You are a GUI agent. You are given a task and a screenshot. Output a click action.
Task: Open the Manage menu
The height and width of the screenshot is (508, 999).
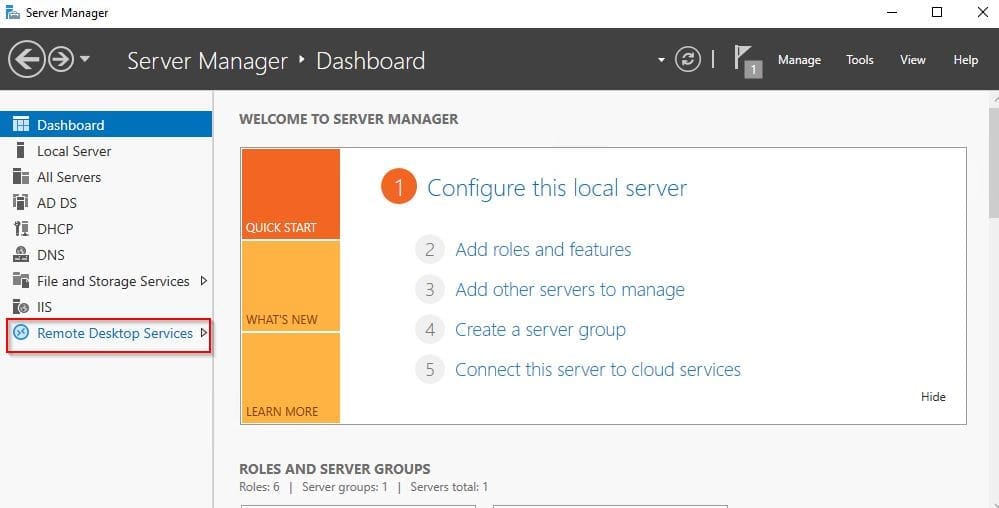[x=799, y=60]
